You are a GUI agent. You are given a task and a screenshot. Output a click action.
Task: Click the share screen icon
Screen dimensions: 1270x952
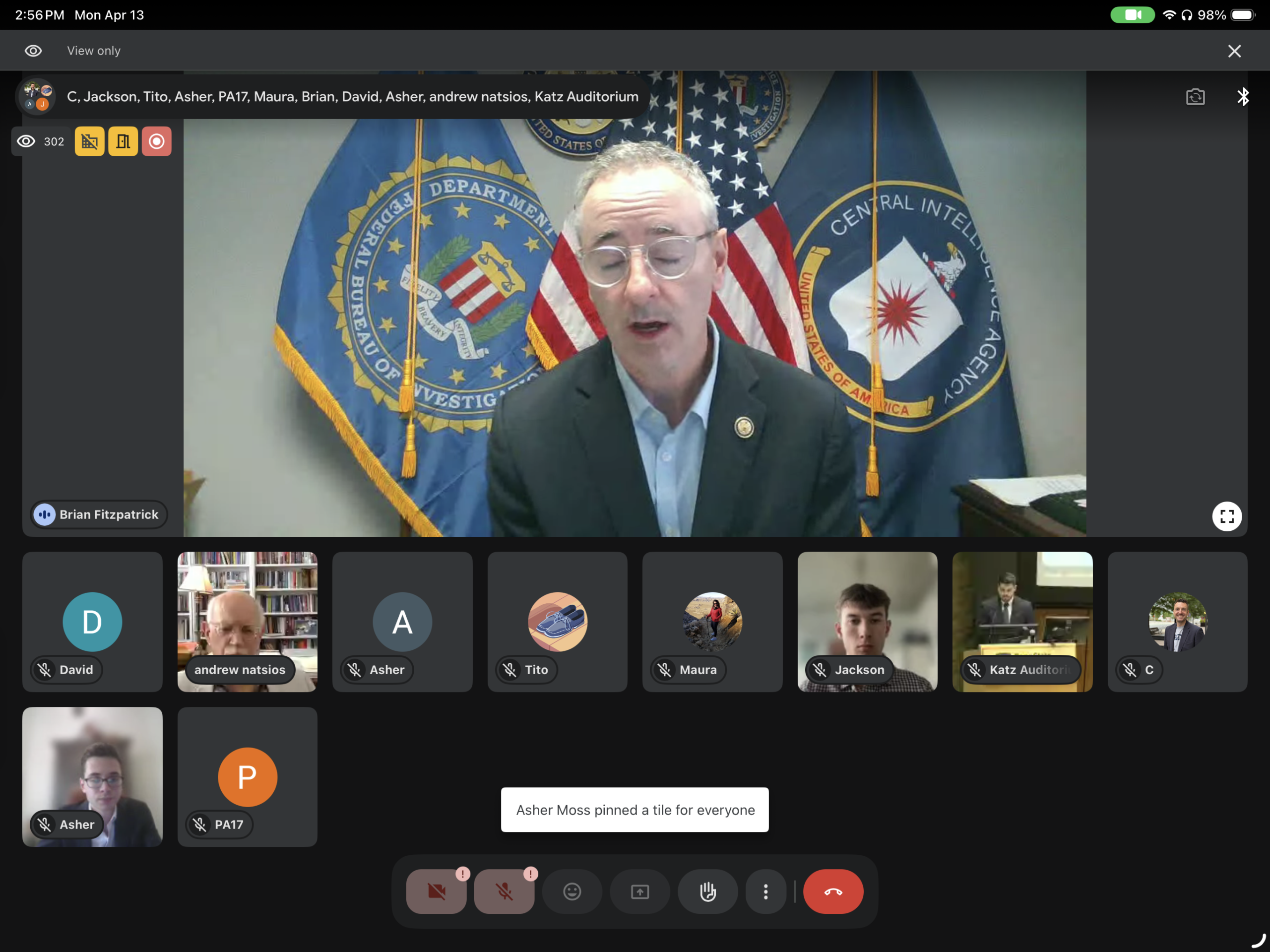click(x=639, y=891)
